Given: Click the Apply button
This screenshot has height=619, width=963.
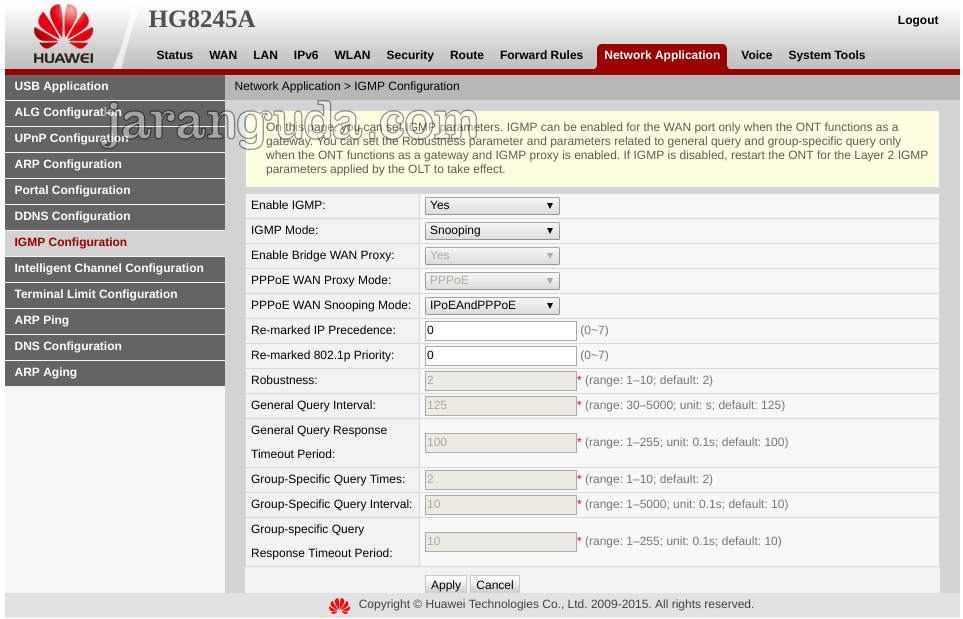Looking at the screenshot, I should (x=446, y=585).
